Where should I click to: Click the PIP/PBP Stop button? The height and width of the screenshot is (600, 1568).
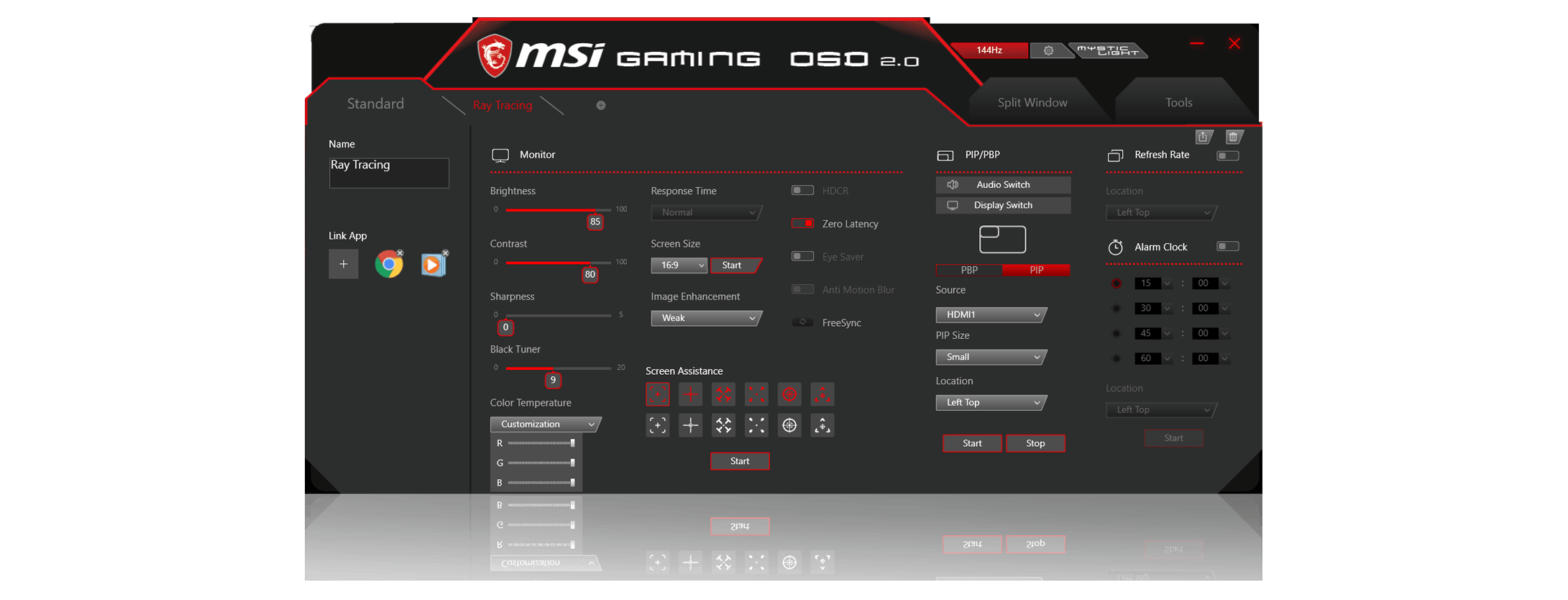point(1035,443)
